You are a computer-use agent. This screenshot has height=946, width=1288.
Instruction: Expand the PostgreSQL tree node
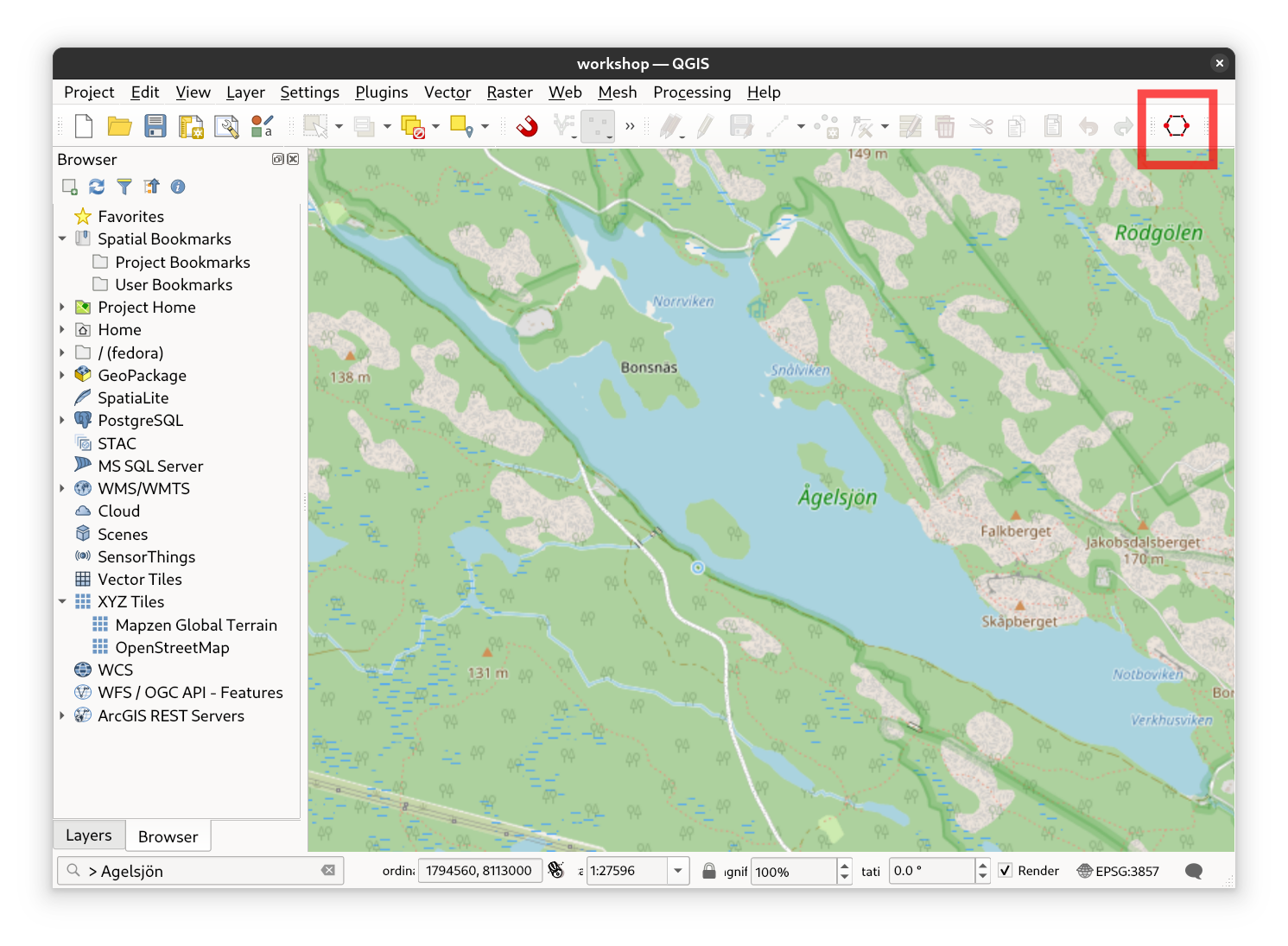pyautogui.click(x=62, y=421)
